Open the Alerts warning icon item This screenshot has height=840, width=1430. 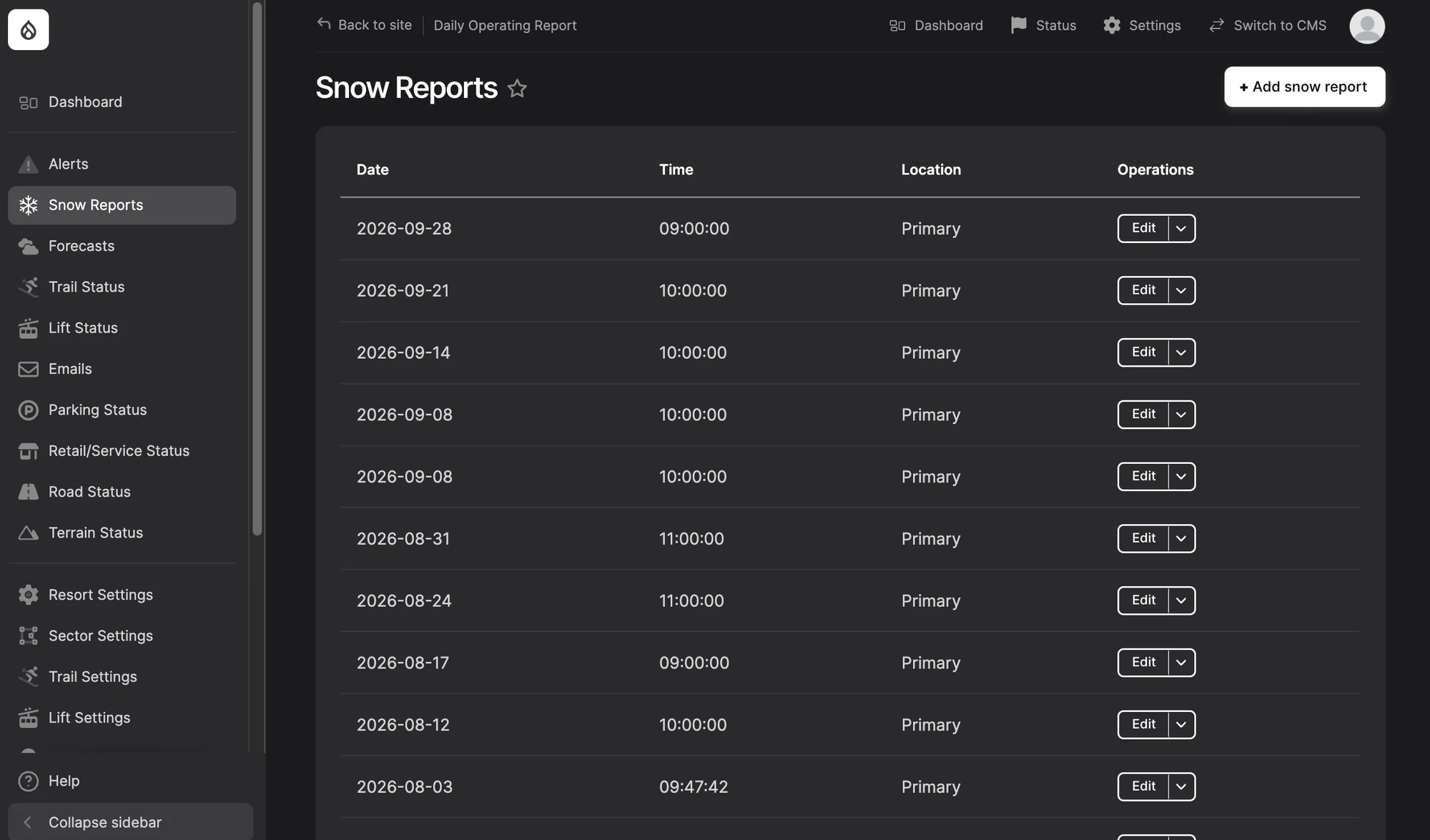[x=28, y=164]
